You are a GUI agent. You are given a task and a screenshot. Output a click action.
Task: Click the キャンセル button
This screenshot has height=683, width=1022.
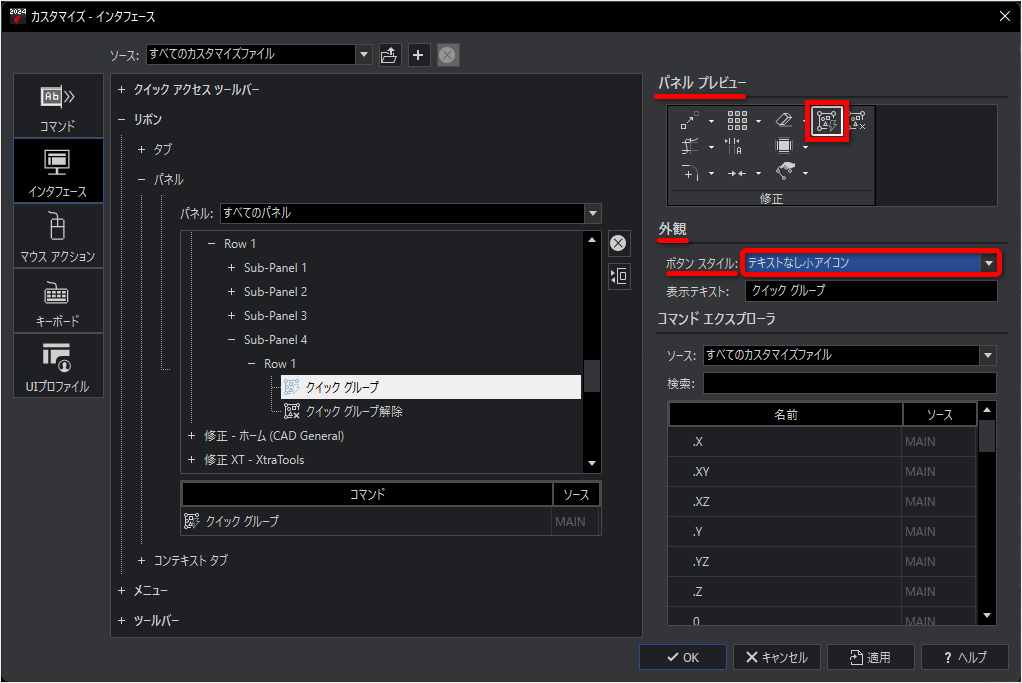[776, 657]
